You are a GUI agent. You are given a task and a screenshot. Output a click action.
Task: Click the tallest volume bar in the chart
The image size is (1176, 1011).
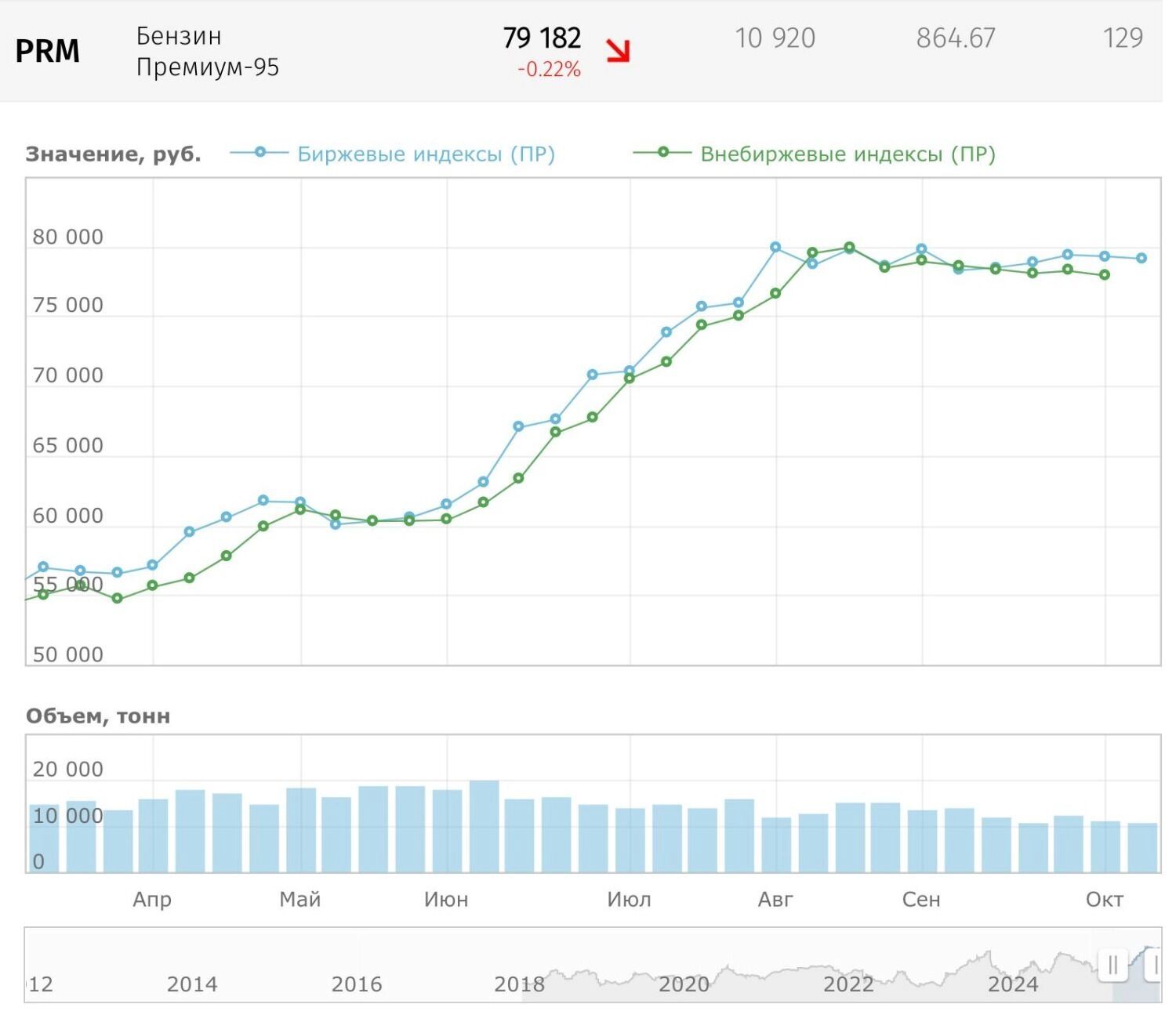pyautogui.click(x=484, y=826)
